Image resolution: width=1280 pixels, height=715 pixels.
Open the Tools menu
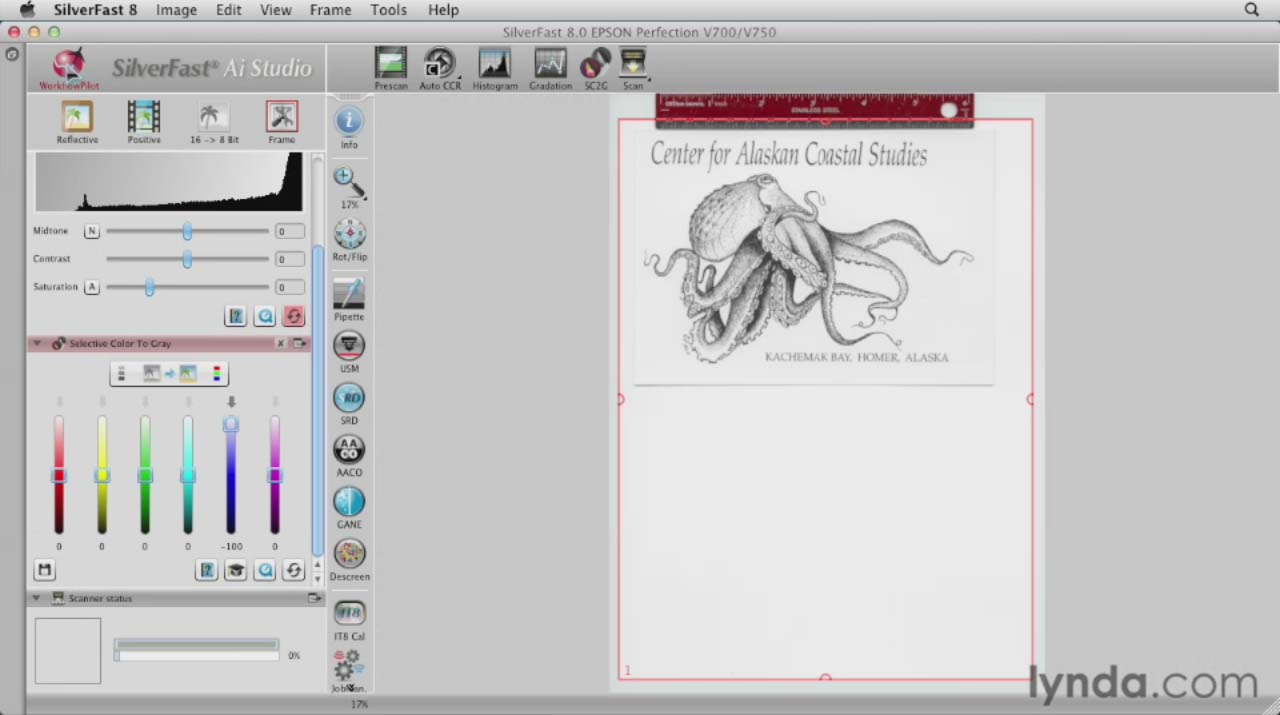click(x=389, y=10)
